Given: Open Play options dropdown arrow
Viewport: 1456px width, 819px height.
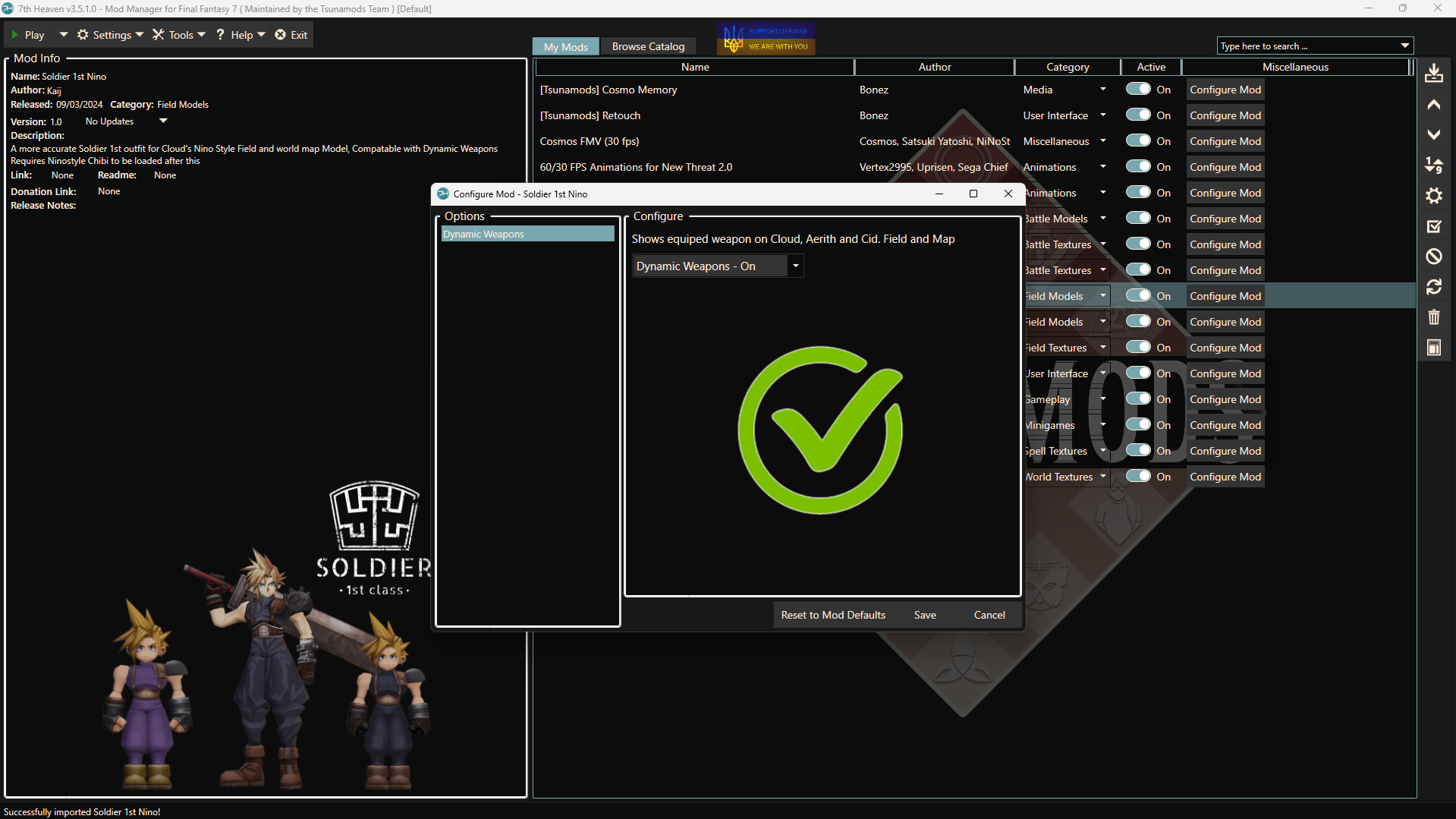Looking at the screenshot, I should click(64, 35).
